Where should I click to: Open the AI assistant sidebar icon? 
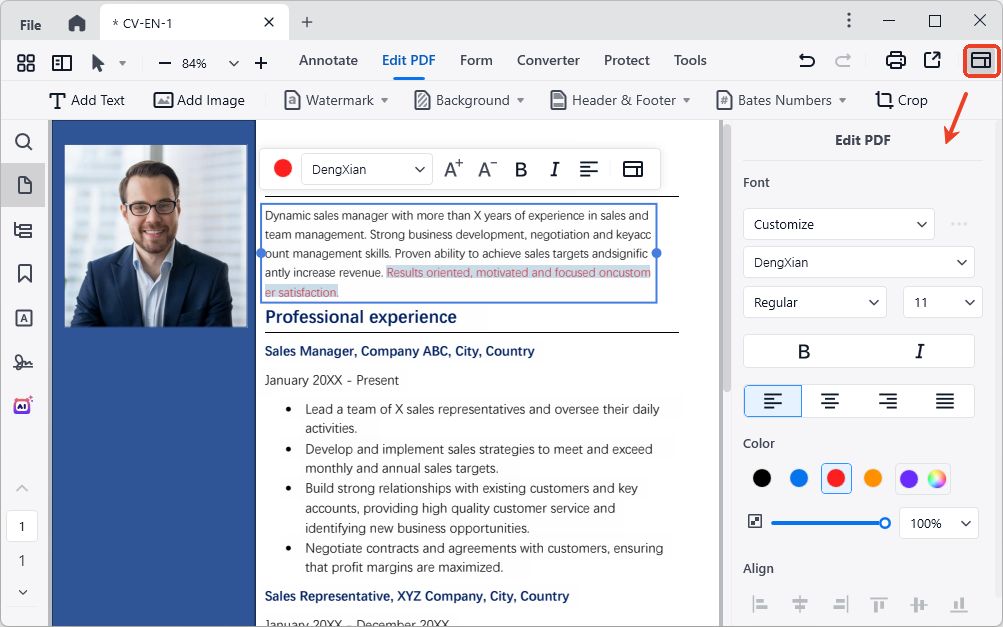(x=24, y=405)
